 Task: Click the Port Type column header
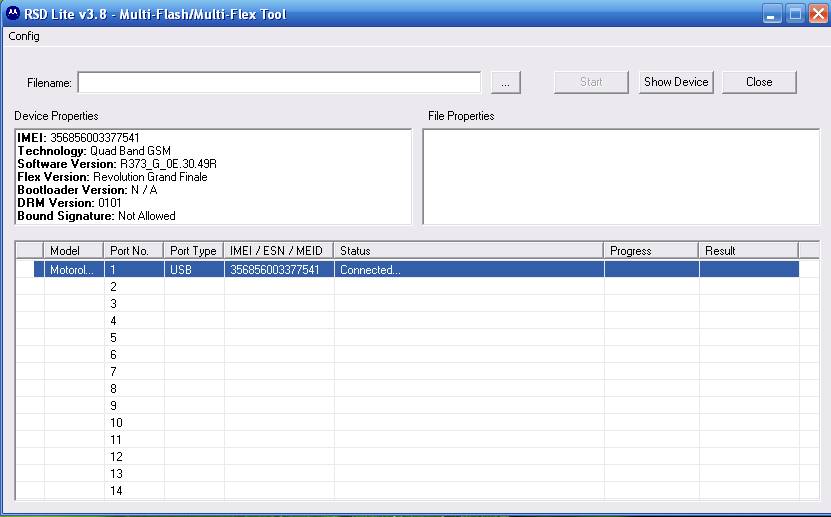[193, 251]
